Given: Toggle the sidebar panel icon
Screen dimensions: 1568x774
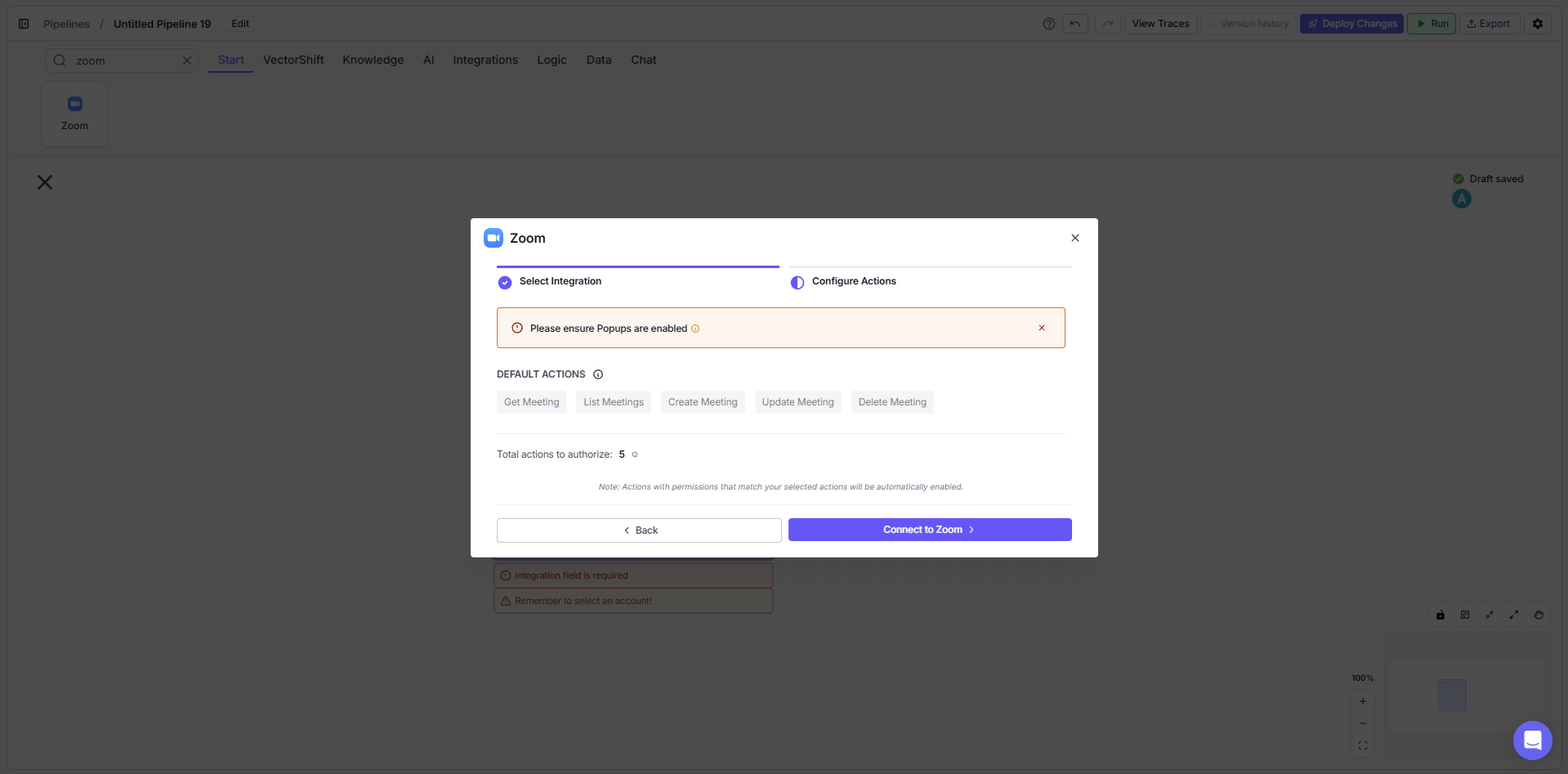Looking at the screenshot, I should [x=24, y=24].
